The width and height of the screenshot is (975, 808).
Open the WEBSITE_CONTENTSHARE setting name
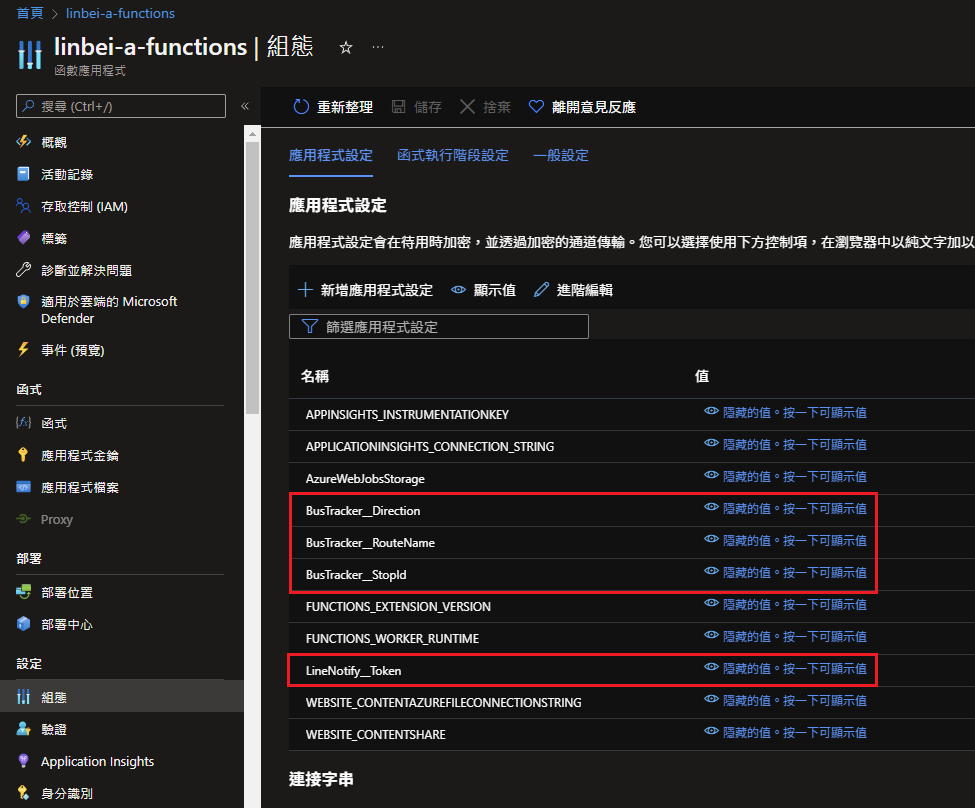pos(376,735)
